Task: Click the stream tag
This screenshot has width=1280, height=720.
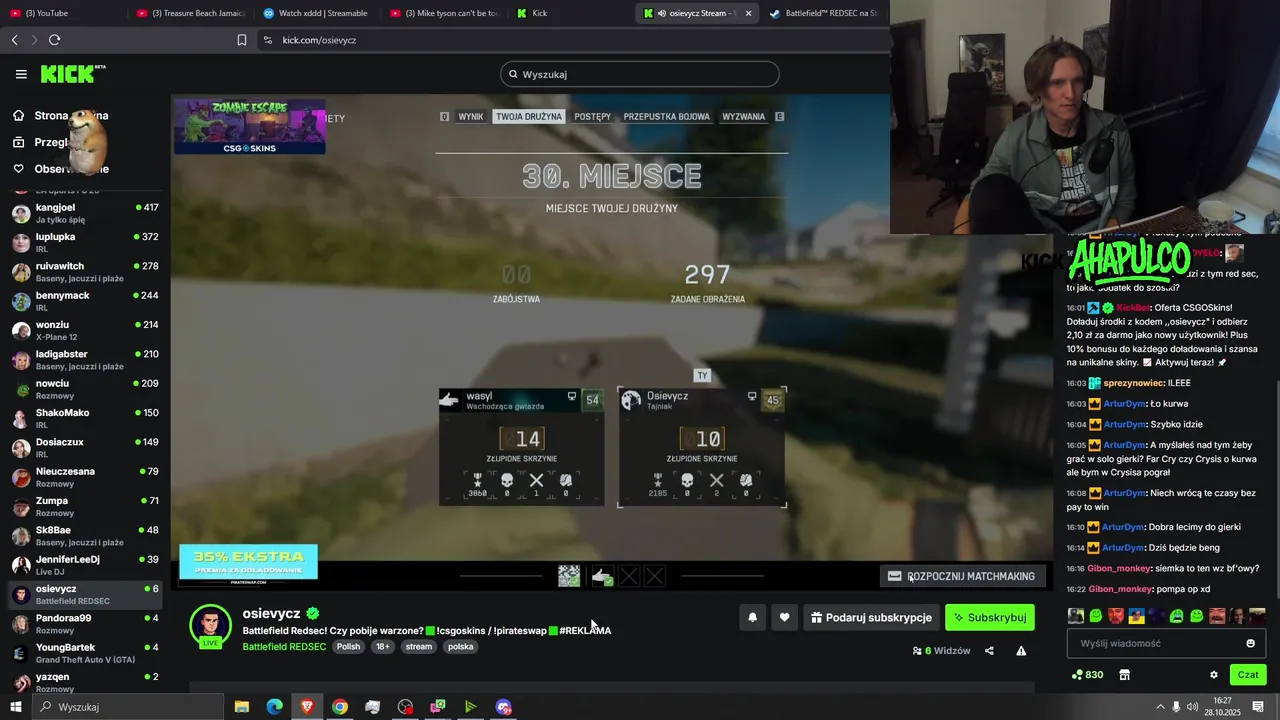Action: tap(419, 647)
